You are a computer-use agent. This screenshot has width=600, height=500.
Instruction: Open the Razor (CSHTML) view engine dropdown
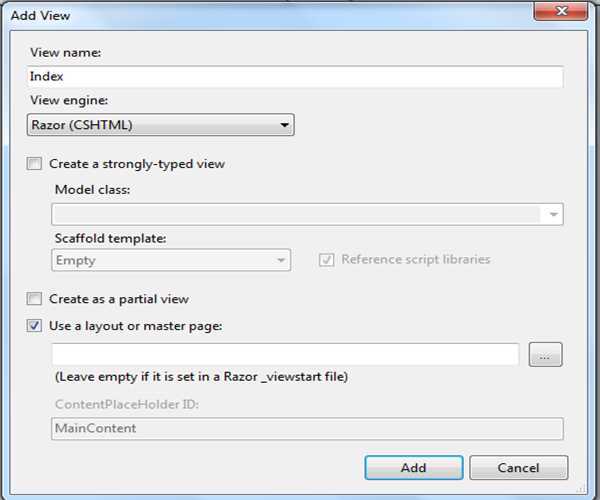[x=160, y=125]
